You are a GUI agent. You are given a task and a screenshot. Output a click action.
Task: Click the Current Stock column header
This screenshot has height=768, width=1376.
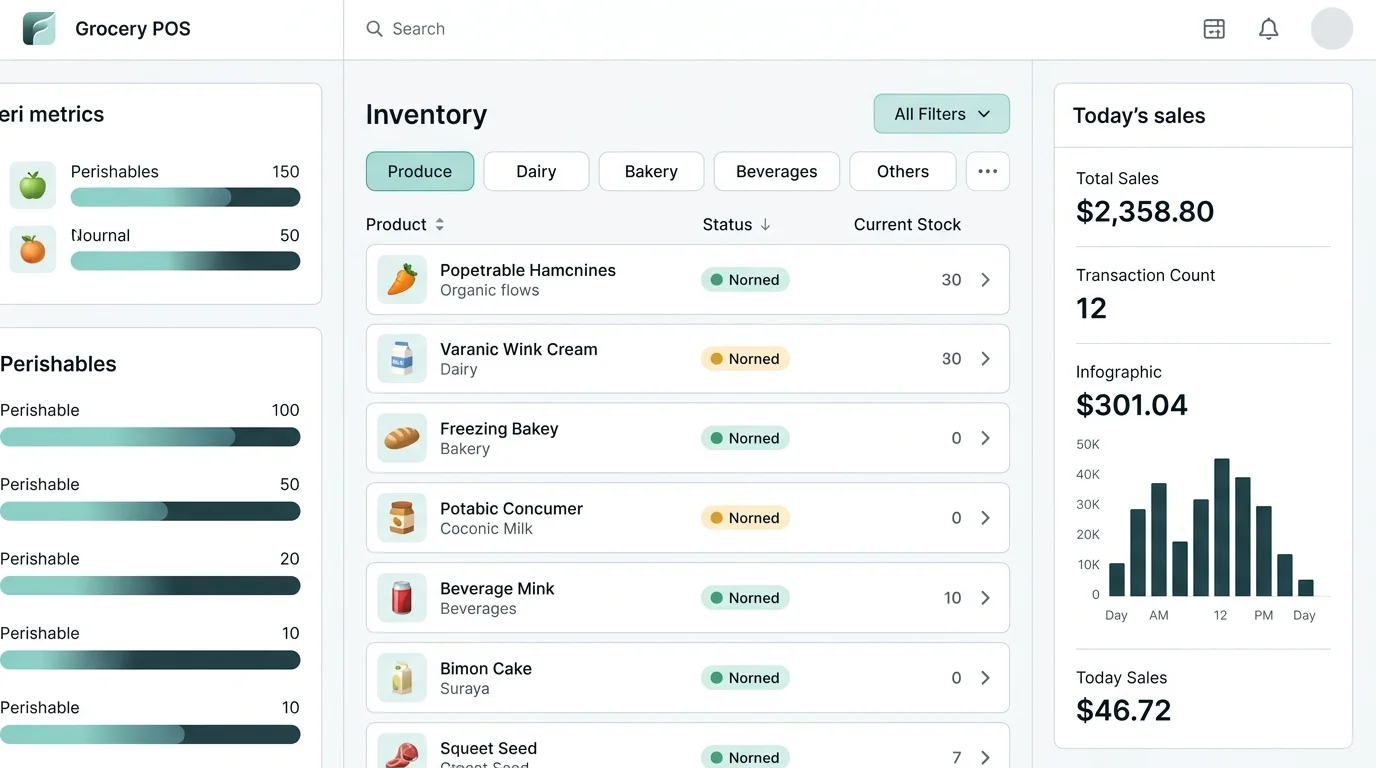point(907,225)
